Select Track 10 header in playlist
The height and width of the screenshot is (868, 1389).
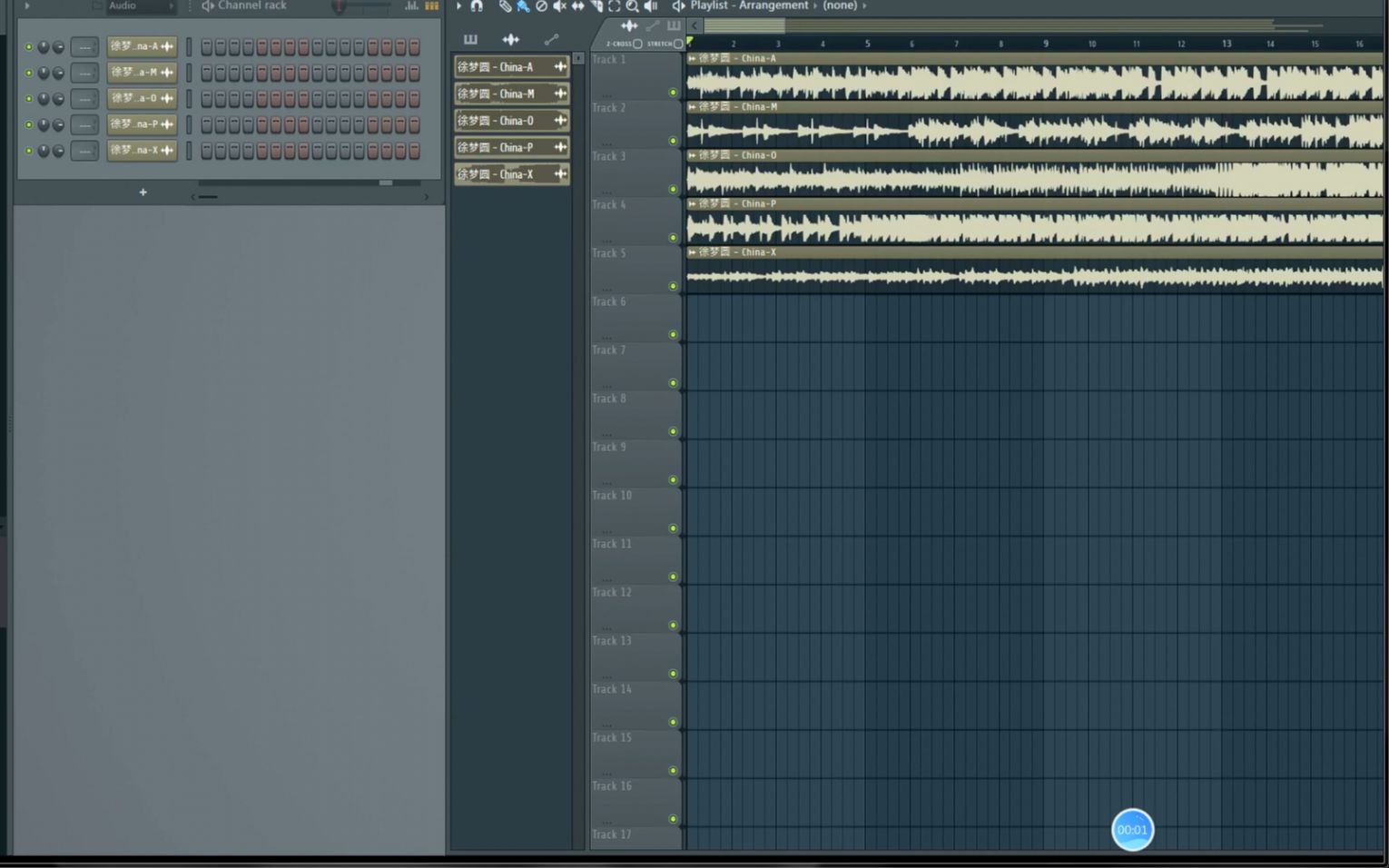click(x=635, y=511)
